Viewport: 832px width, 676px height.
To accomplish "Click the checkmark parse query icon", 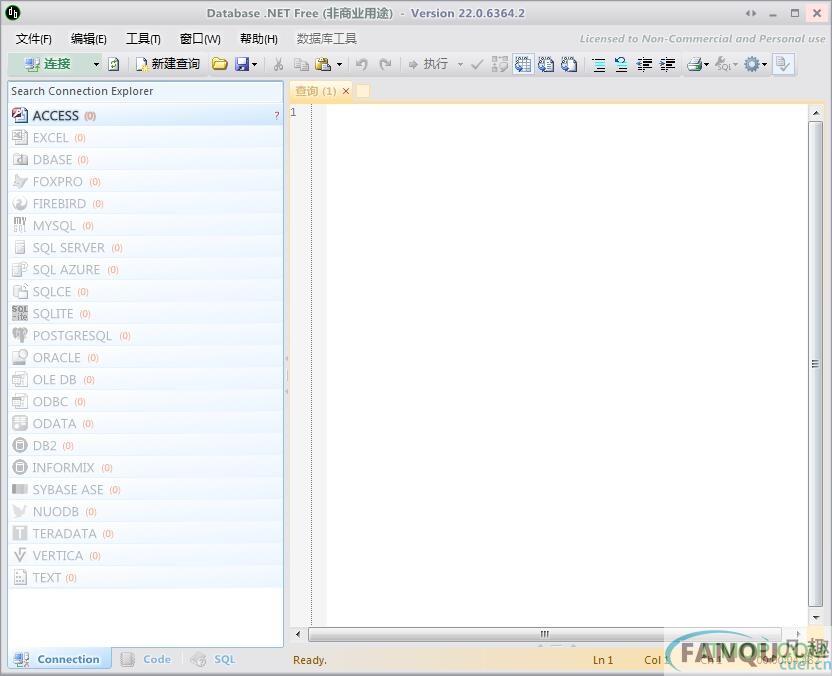I will coord(477,64).
